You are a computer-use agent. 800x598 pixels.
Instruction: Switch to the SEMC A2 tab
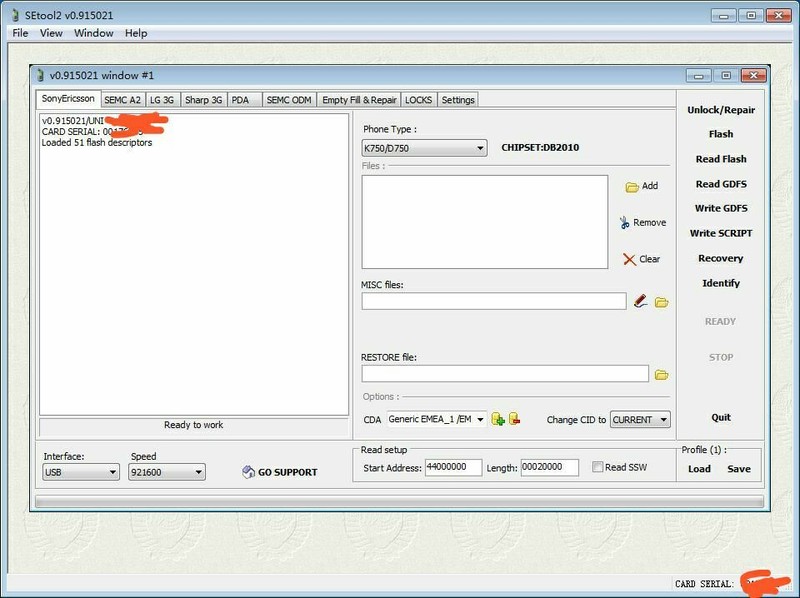click(x=122, y=100)
